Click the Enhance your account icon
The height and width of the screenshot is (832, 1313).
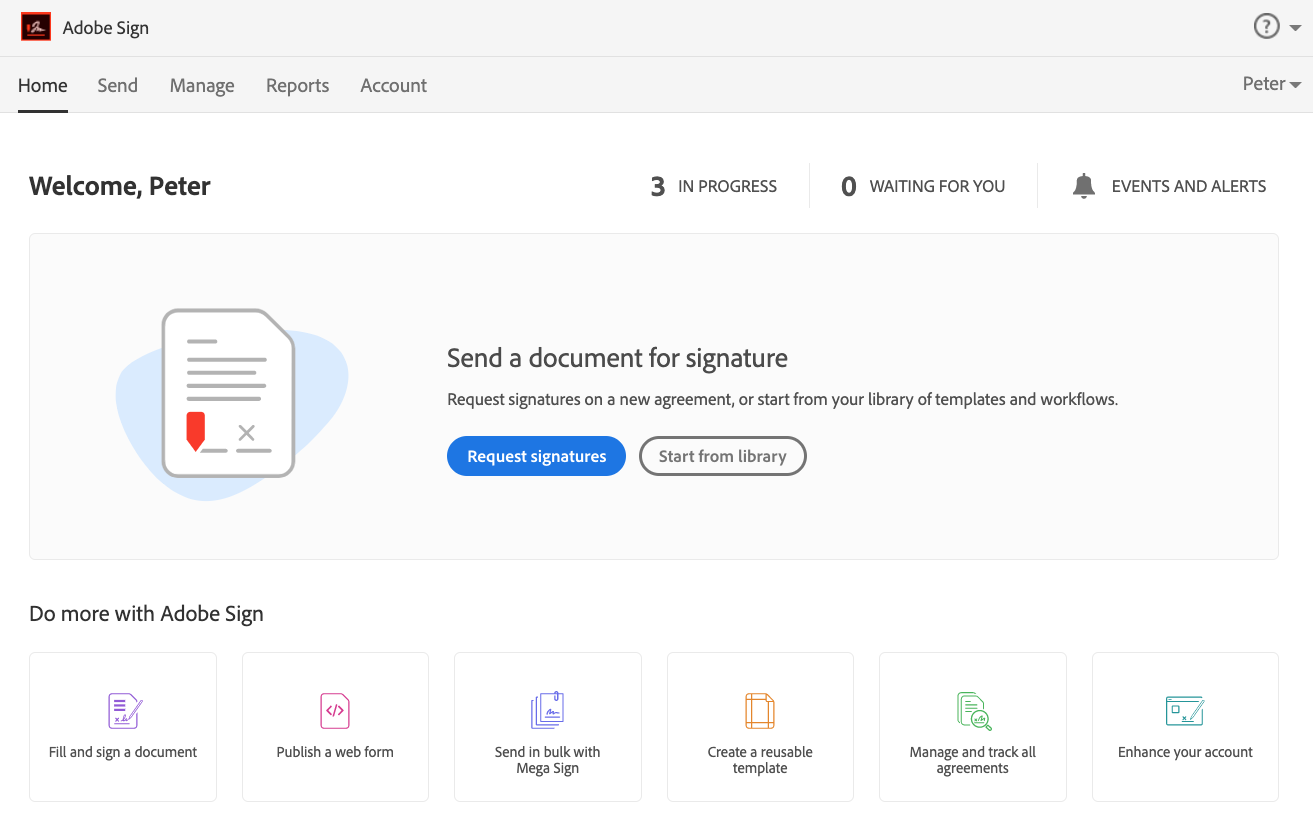pos(1185,711)
